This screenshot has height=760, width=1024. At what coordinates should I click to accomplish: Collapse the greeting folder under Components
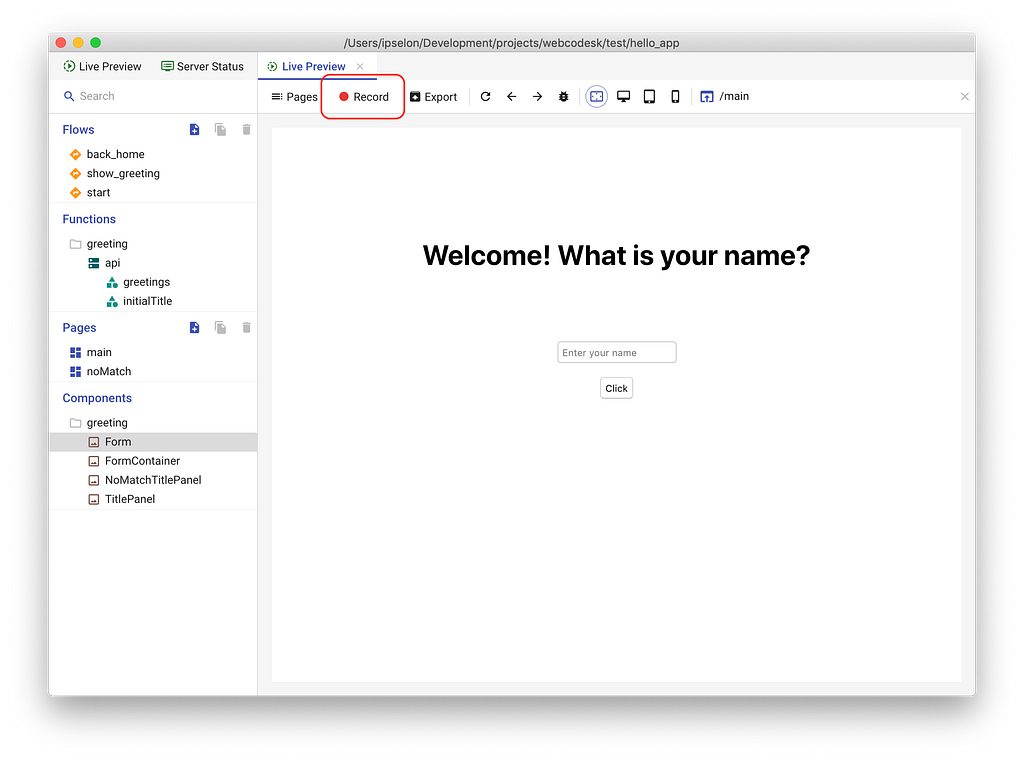click(x=153, y=422)
